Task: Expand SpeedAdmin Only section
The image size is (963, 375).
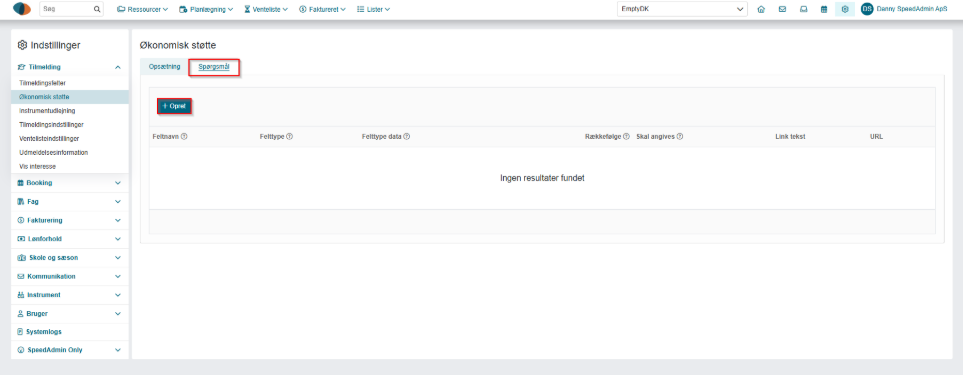Action: (69, 350)
